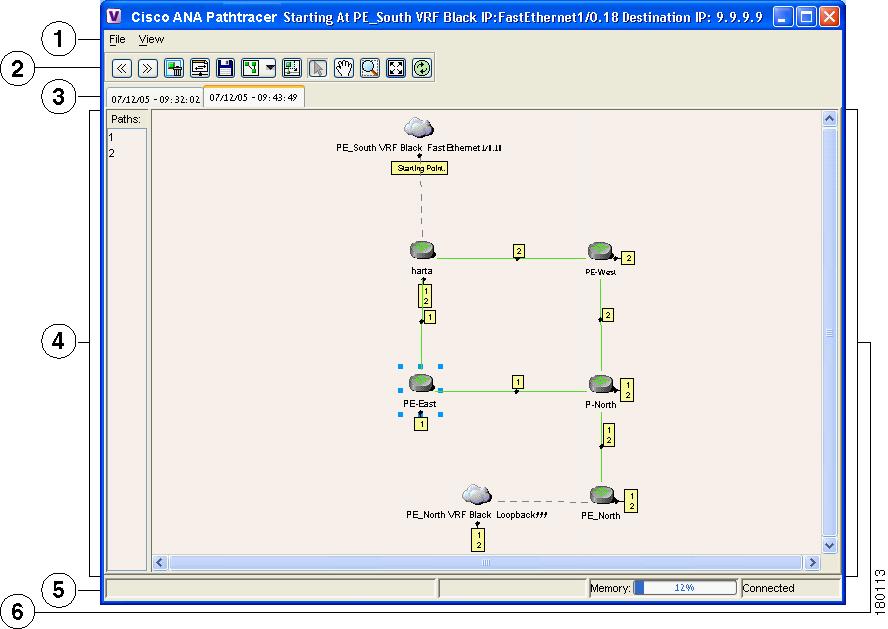888x629 pixels.
Task: Click the toolbar icon showing a page with two arrows
Action: [200, 69]
